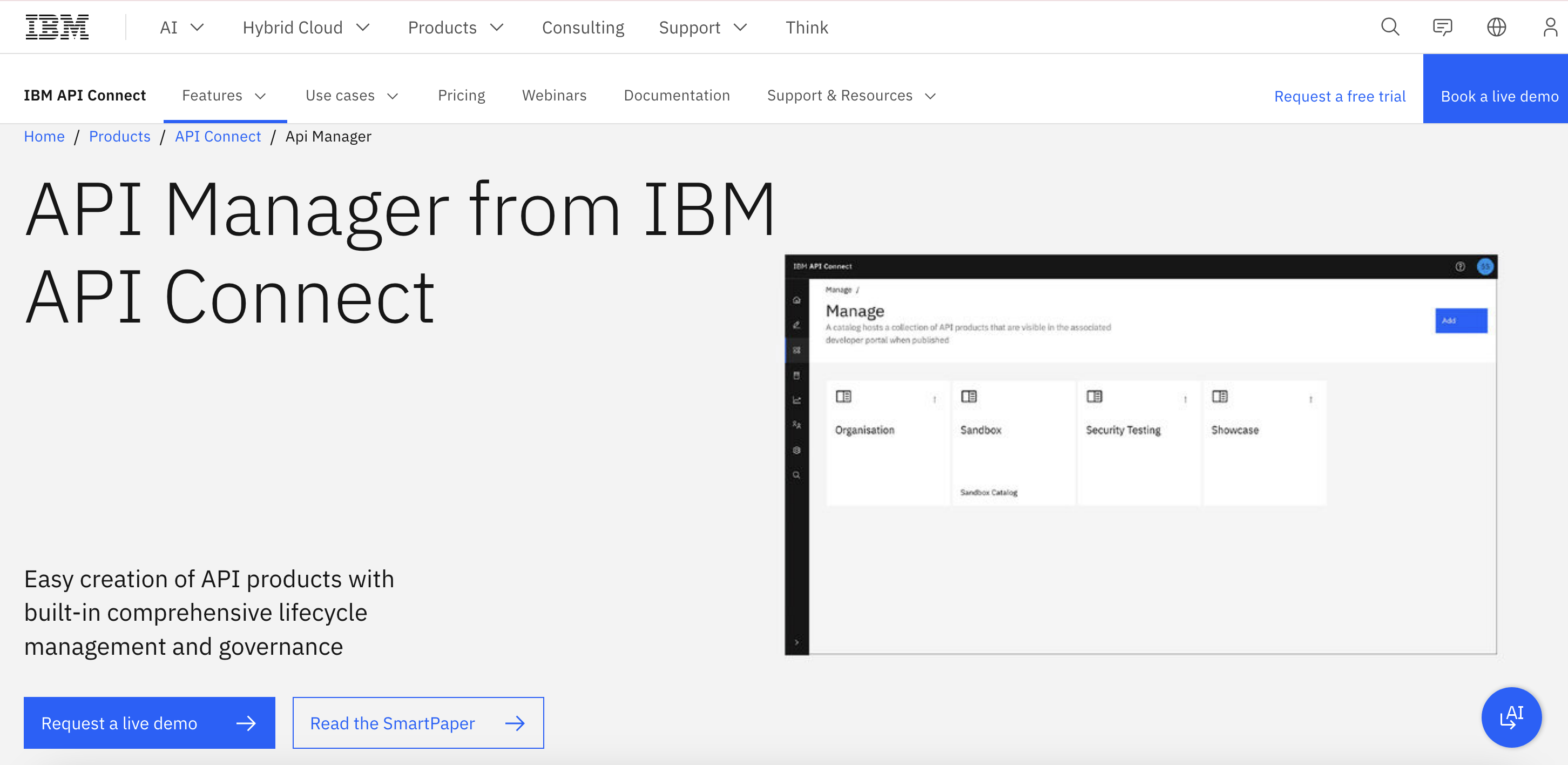Expand the Support & Resources dropdown
Viewport: 1568px width, 765px height.
(x=851, y=96)
